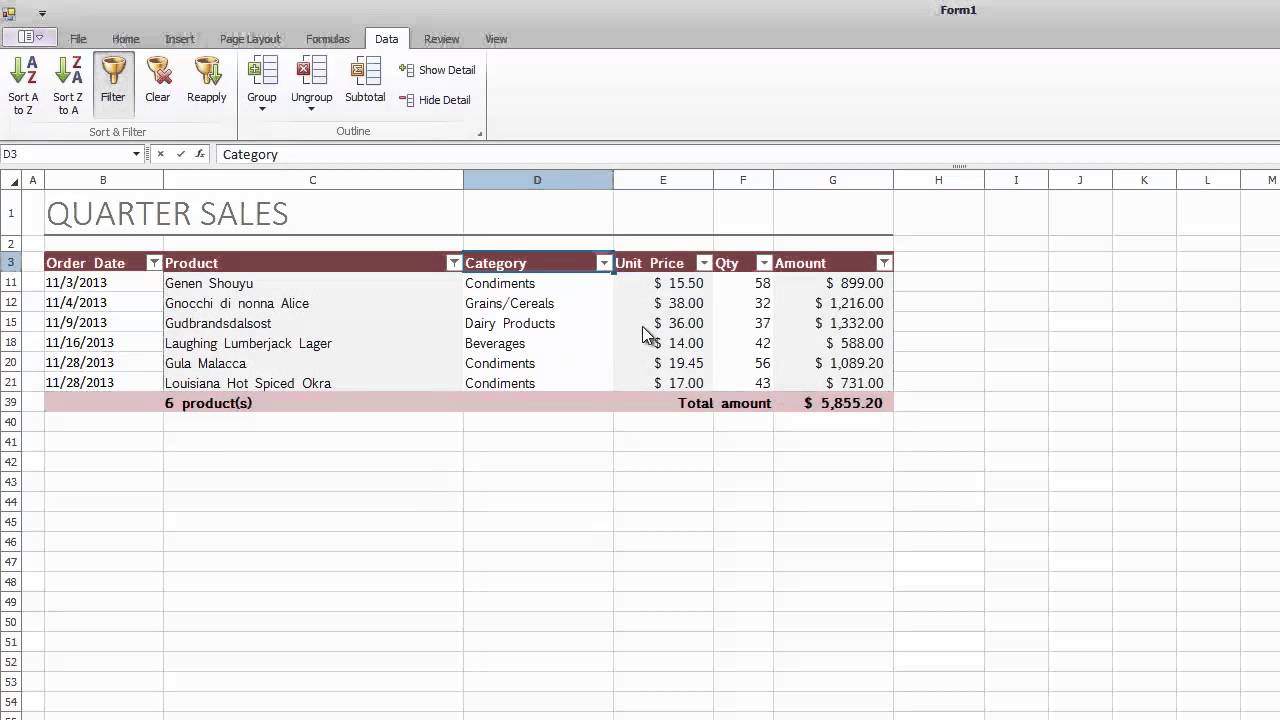Select the Total amount label cell
Image resolution: width=1280 pixels, height=720 pixels.
pos(724,403)
